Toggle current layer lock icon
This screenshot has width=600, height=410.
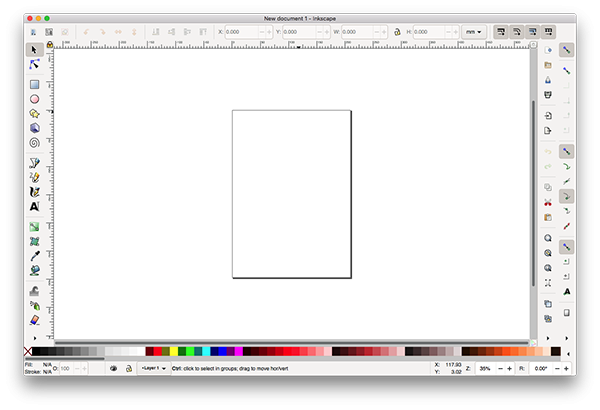click(x=129, y=368)
